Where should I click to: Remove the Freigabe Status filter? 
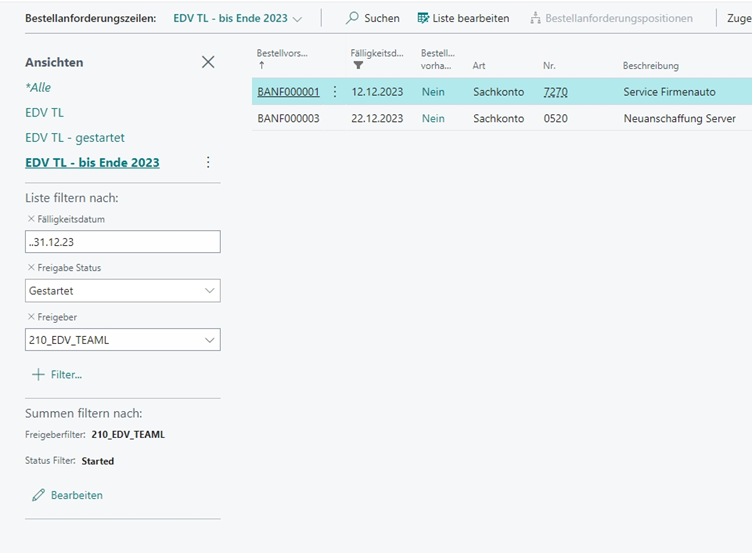click(x=29, y=268)
